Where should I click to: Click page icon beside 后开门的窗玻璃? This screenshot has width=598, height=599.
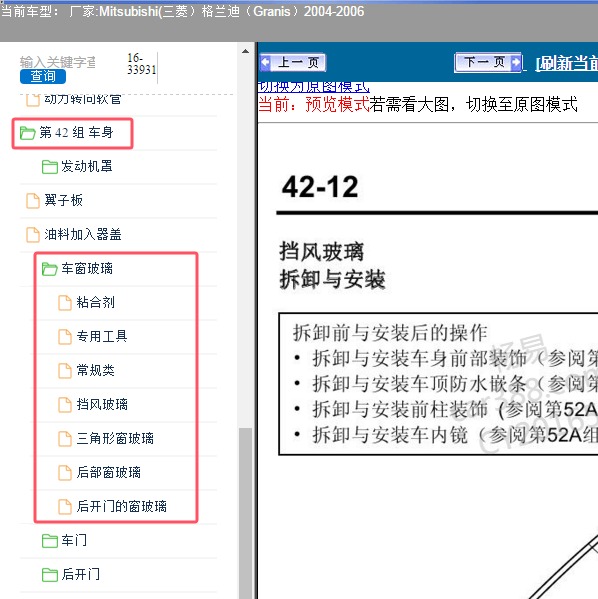coord(65,507)
